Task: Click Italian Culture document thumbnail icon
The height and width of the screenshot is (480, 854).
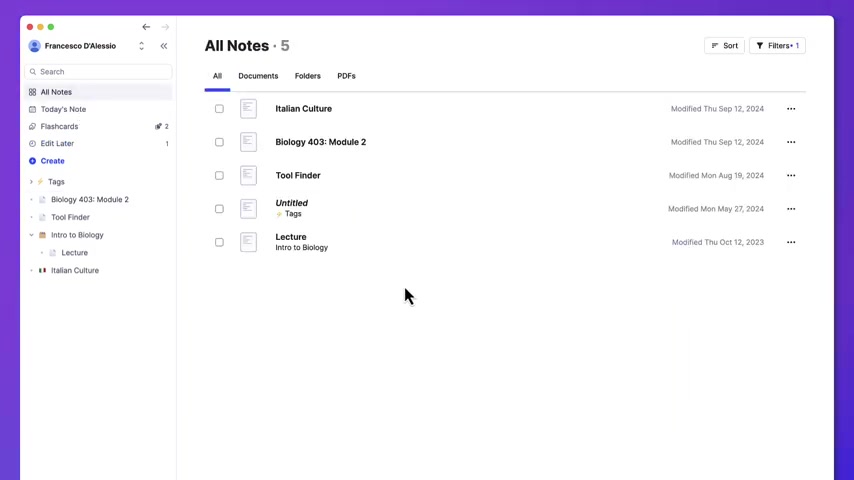Action: (x=248, y=108)
